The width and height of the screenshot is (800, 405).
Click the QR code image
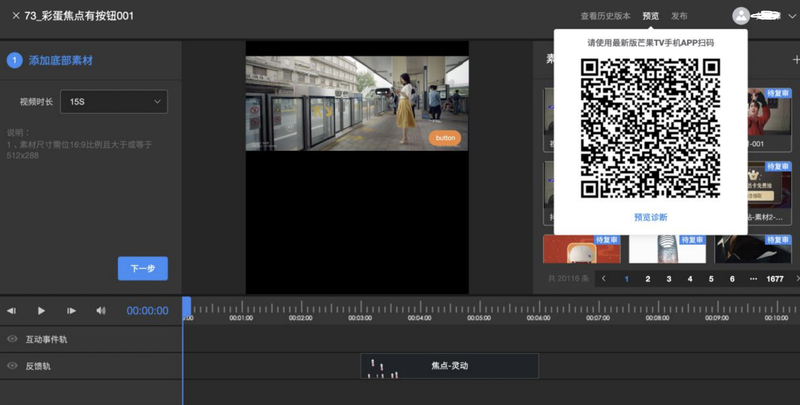click(x=651, y=128)
